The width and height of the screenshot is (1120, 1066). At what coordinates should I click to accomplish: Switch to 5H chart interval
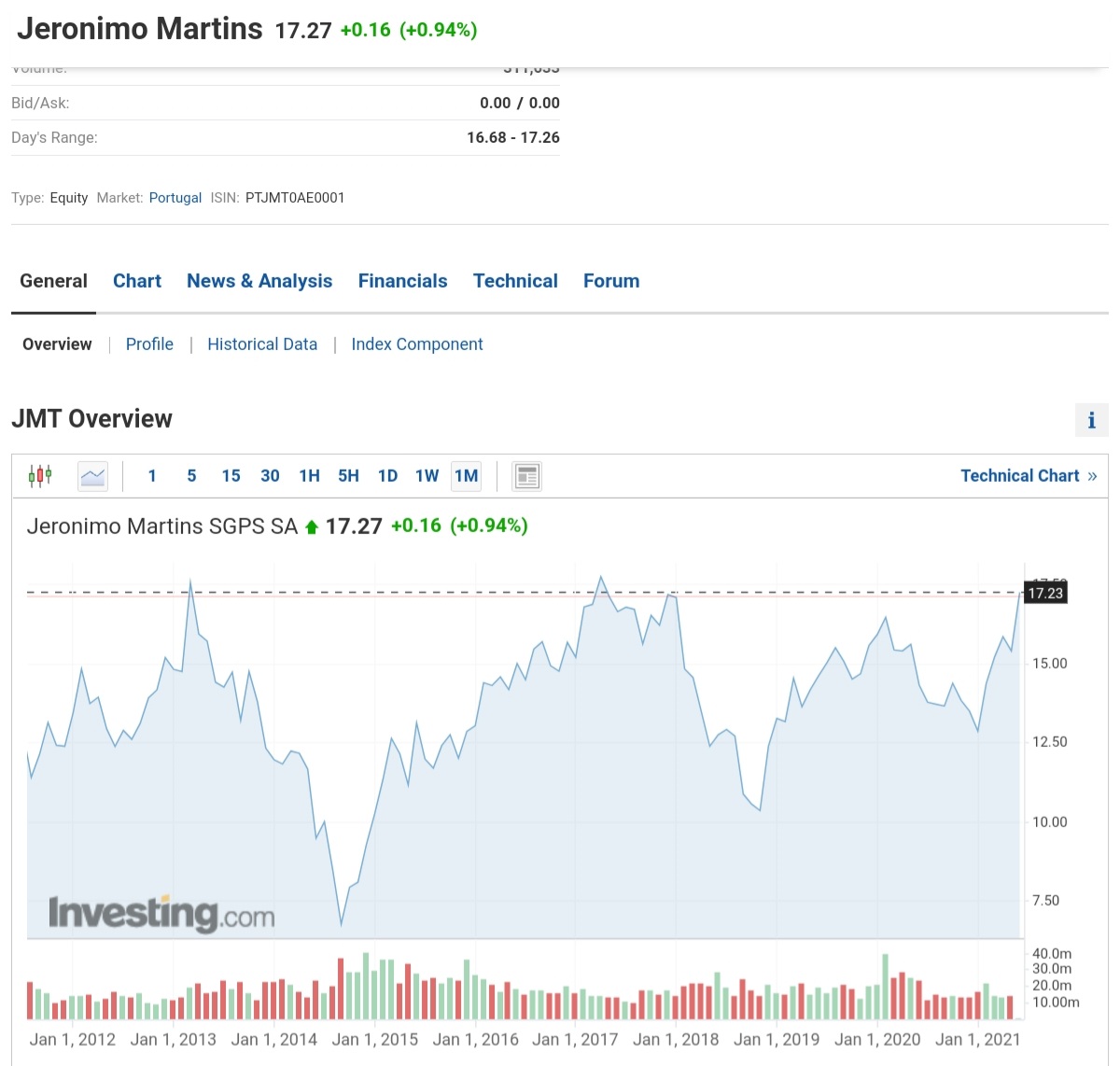click(x=348, y=476)
